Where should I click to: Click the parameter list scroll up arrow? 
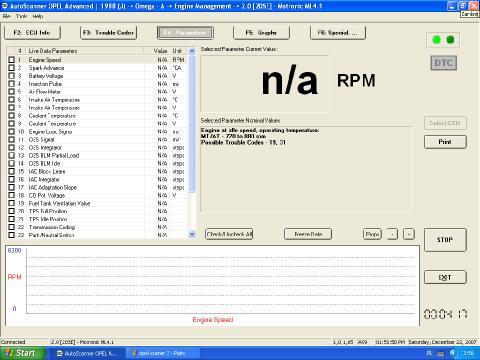coord(192,51)
